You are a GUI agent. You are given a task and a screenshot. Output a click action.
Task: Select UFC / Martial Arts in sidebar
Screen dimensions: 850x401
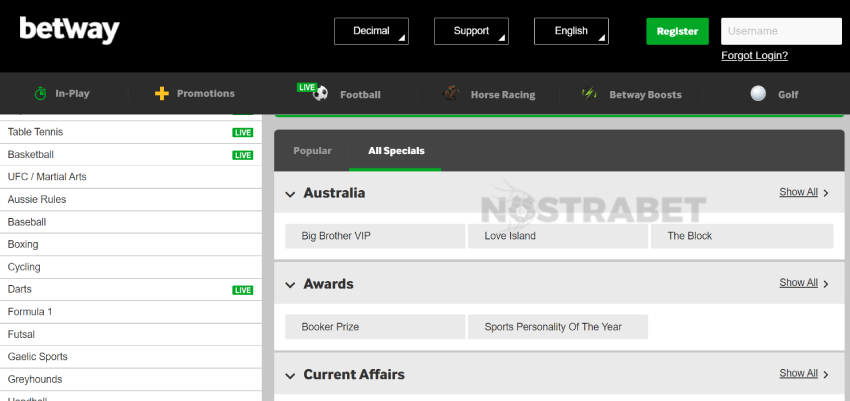pyautogui.click(x=131, y=177)
